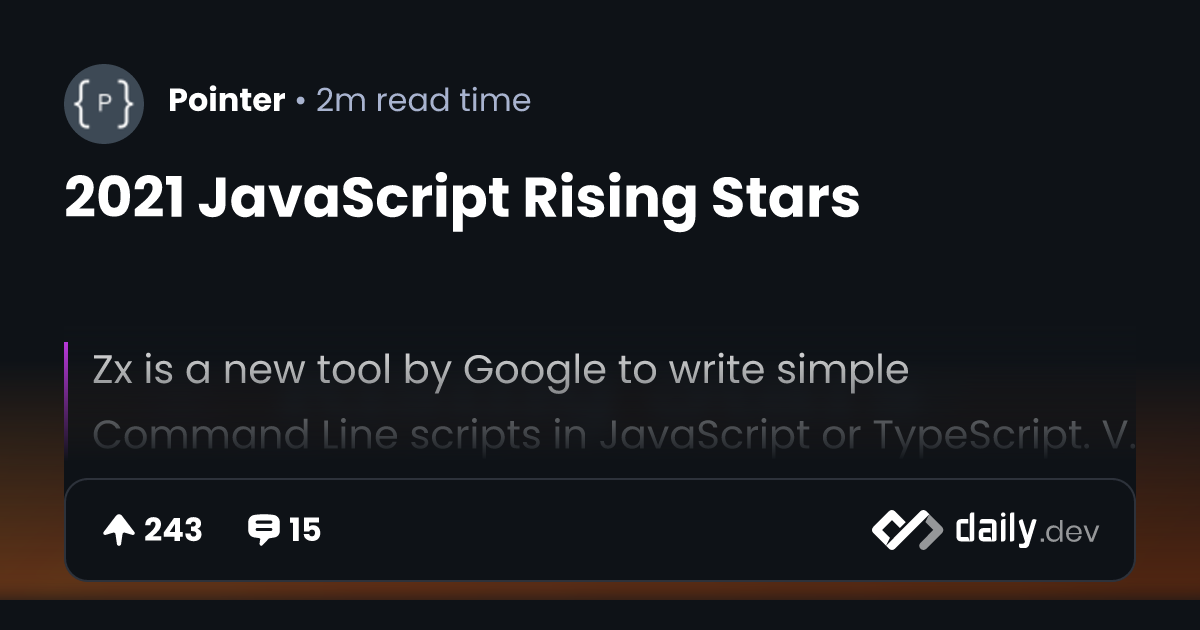The width and height of the screenshot is (1200, 630).
Task: Click the "daily" wordmark text
Action: [x=994, y=529]
